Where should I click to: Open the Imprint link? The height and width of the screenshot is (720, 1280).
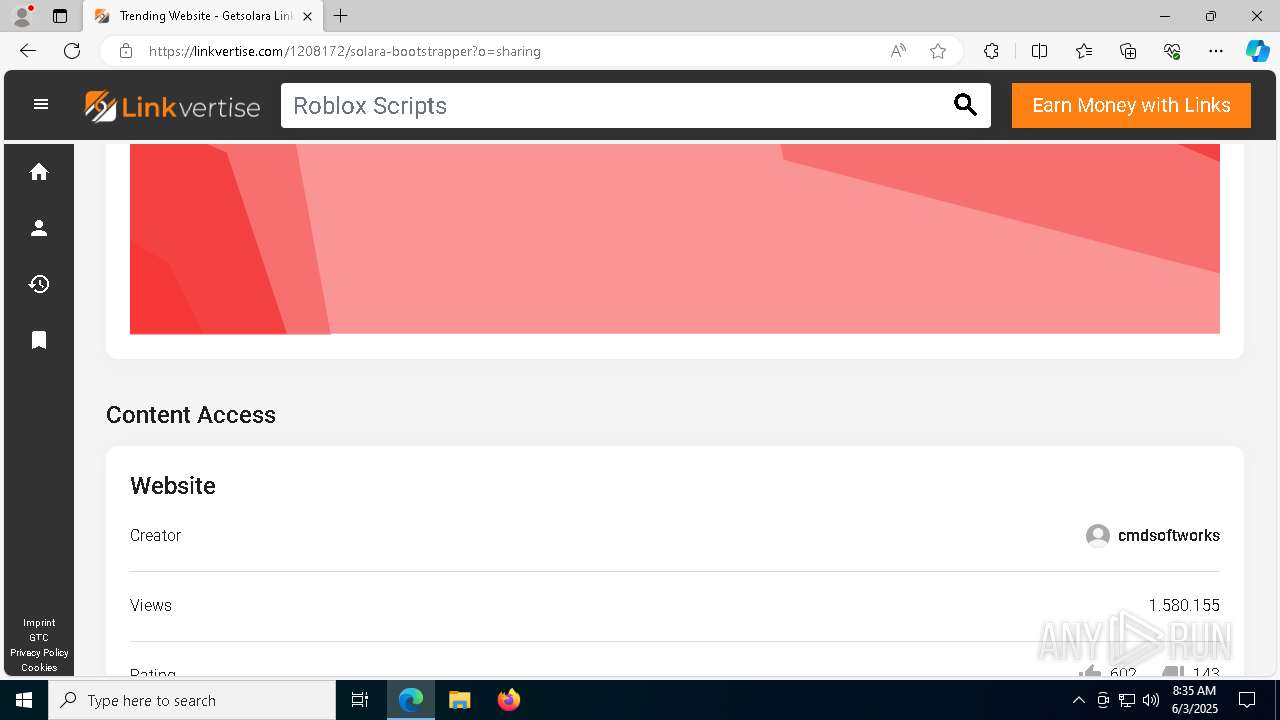tap(39, 622)
